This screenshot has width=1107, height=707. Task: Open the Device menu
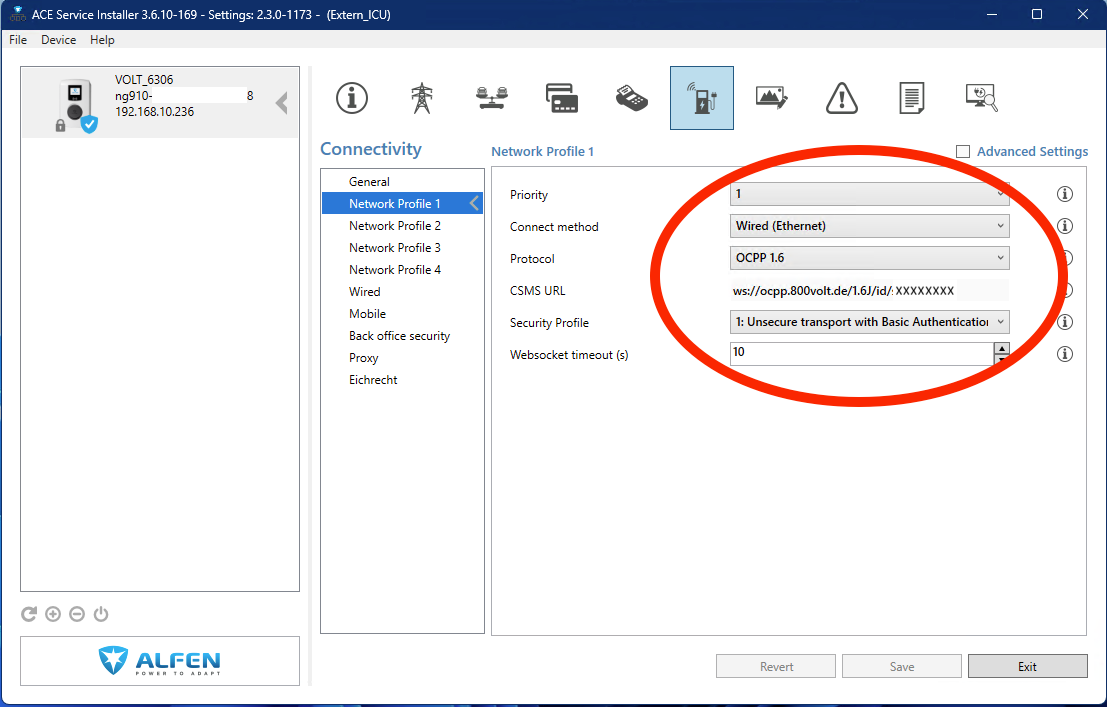click(x=58, y=40)
